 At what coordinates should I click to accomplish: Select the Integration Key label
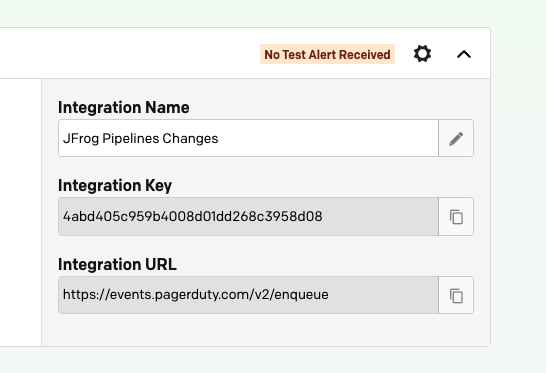click(115, 186)
